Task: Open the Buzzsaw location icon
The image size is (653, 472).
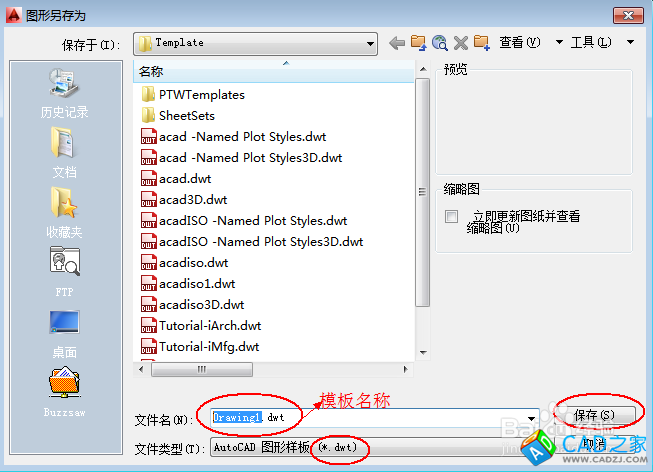Action: coord(65,392)
